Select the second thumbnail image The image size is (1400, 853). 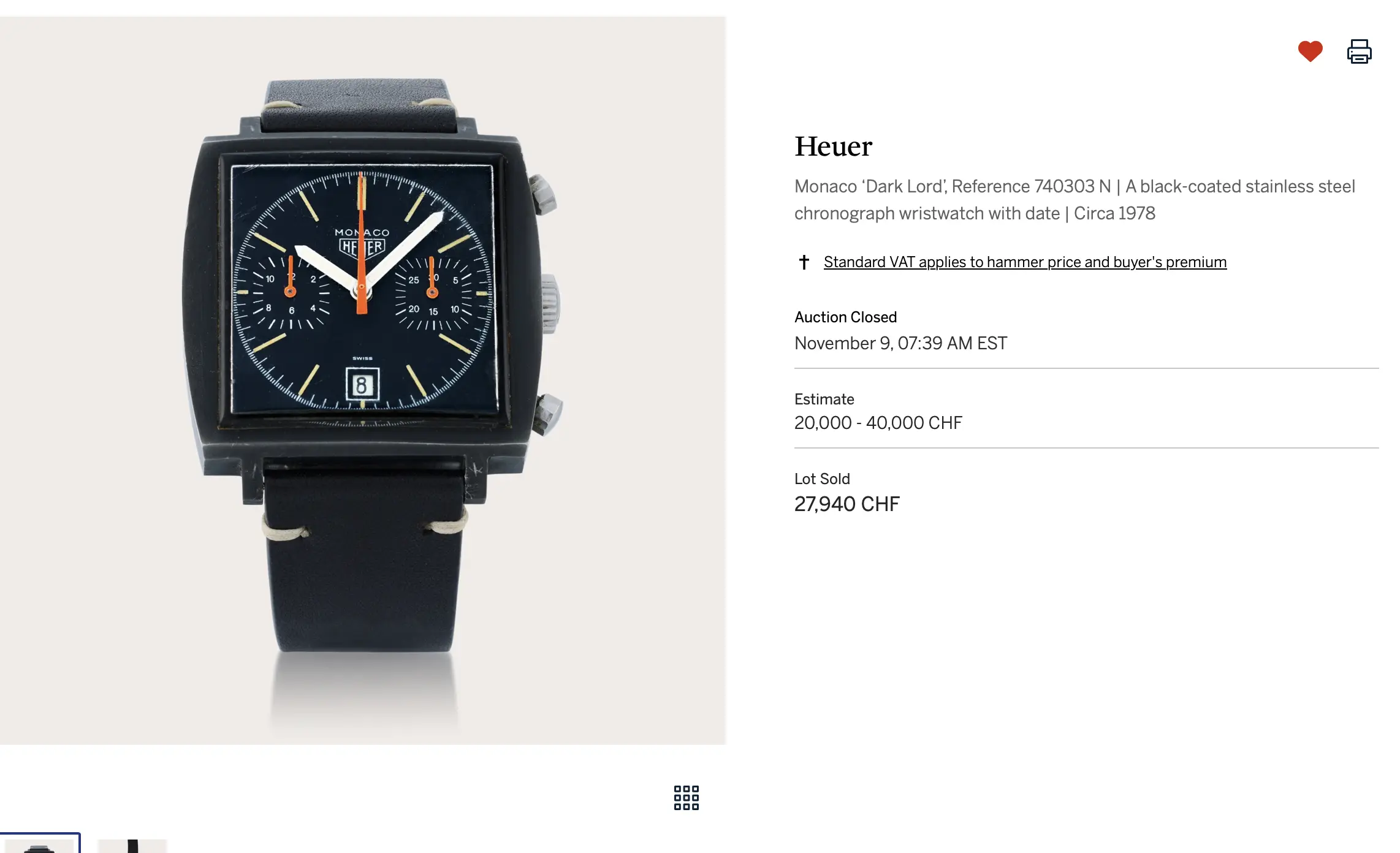(132, 846)
